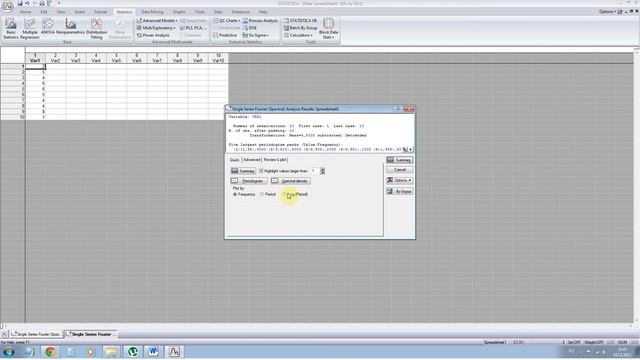Select the Quick tab in the dialog
Screen dimensions: 640x360
coord(234,160)
